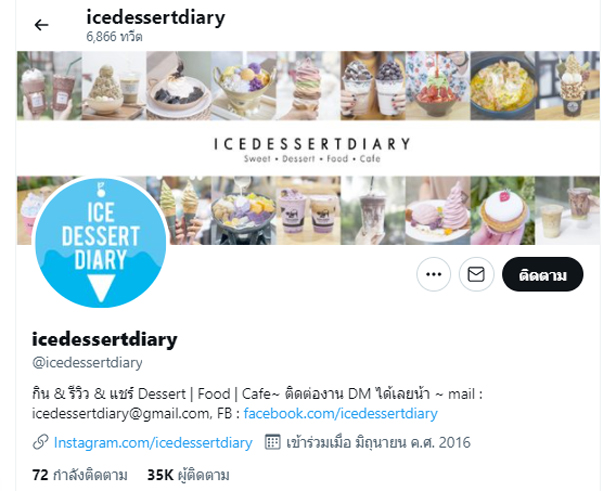Click the black ติดตาม follow button
616x491 pixels.
tap(543, 274)
